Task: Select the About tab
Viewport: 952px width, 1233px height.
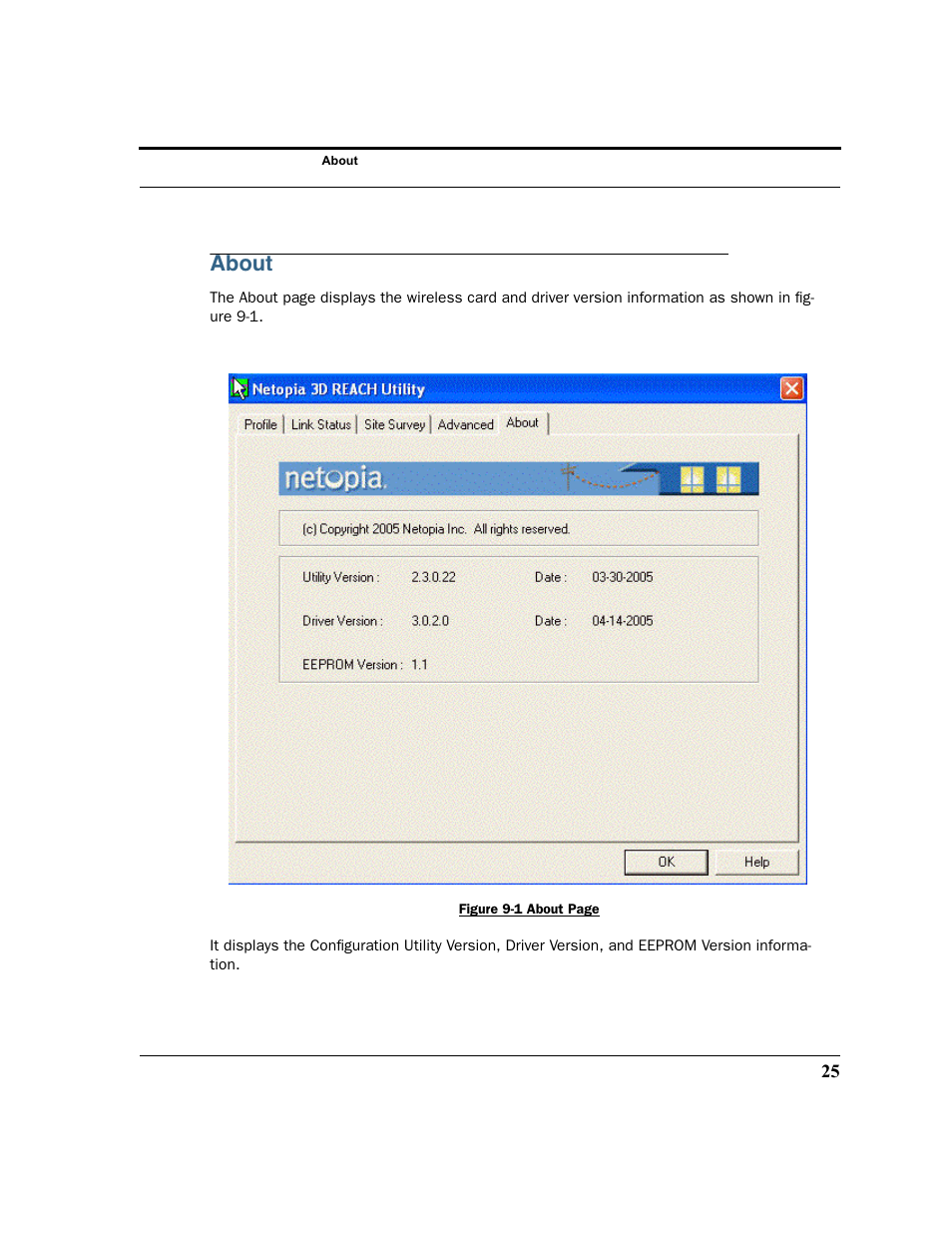Action: (x=523, y=422)
